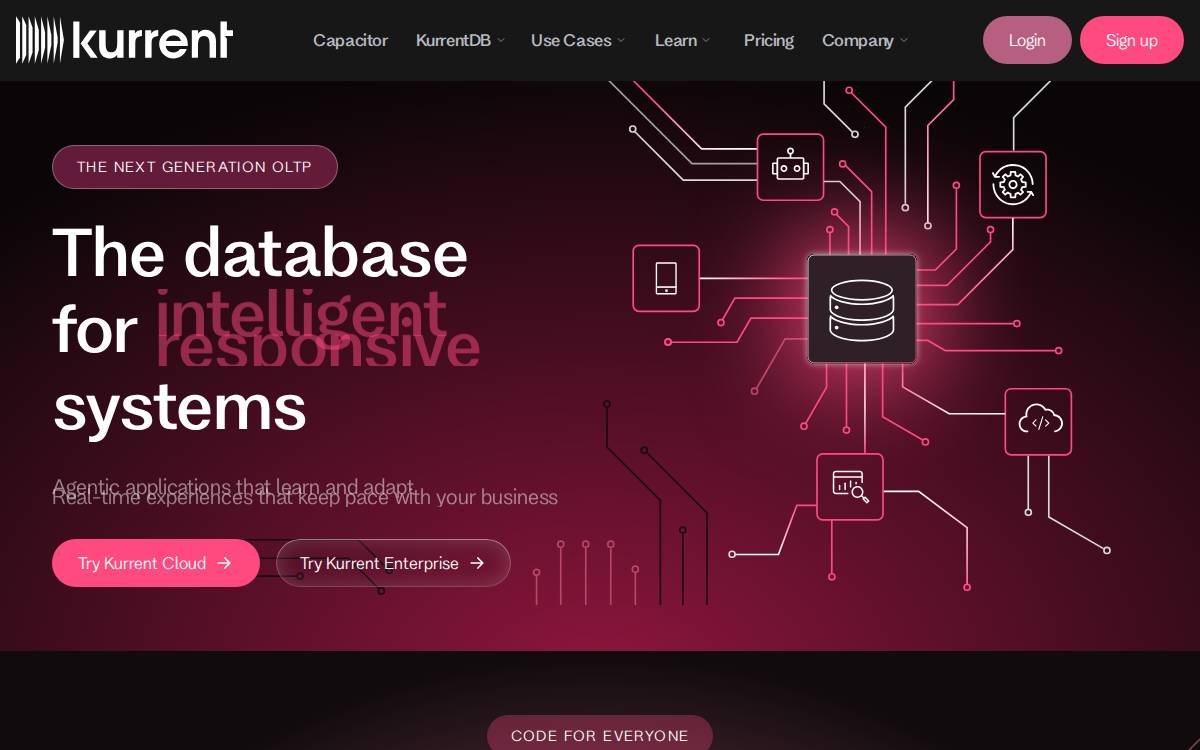Click the gear sync icon tile

tap(1013, 185)
